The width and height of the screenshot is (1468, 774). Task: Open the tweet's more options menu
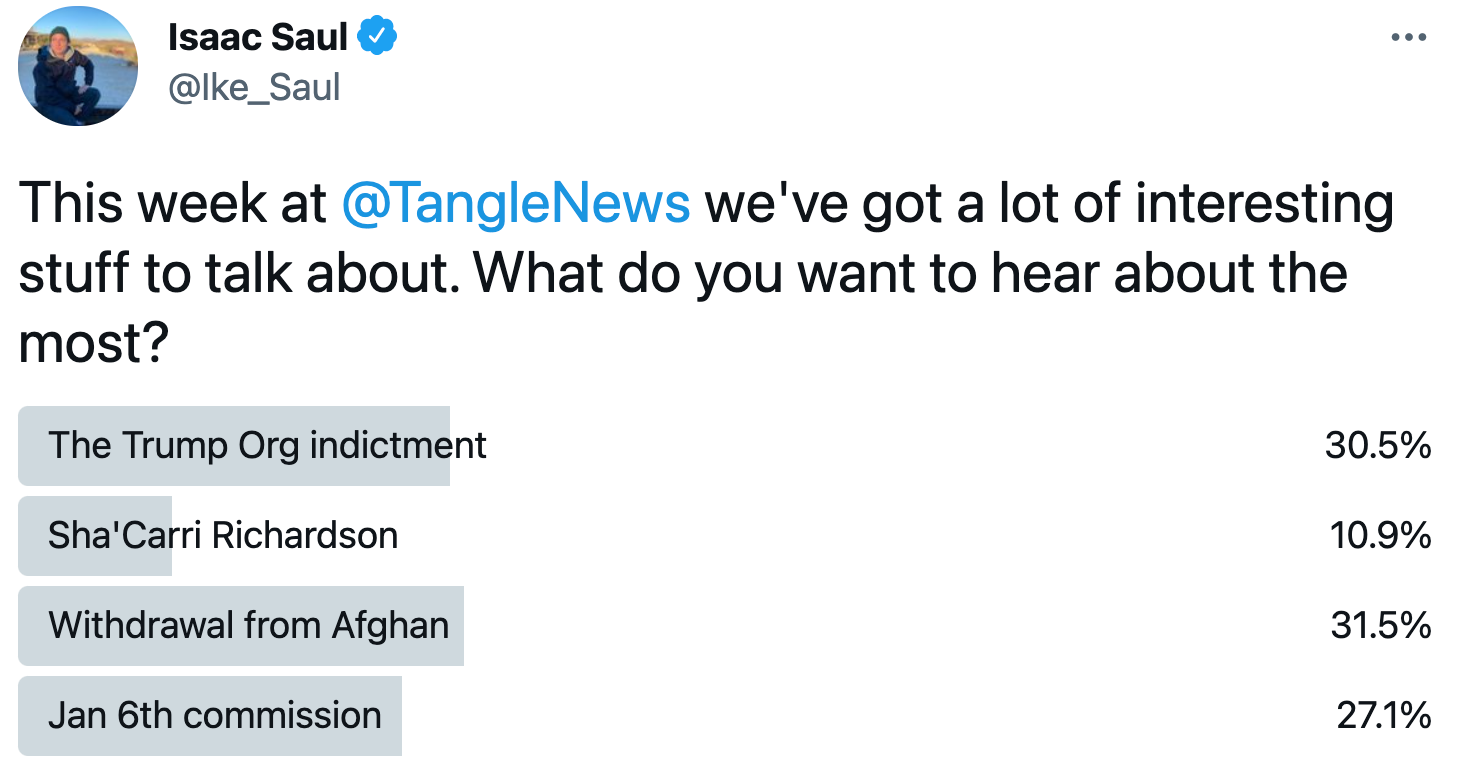click(x=1408, y=38)
